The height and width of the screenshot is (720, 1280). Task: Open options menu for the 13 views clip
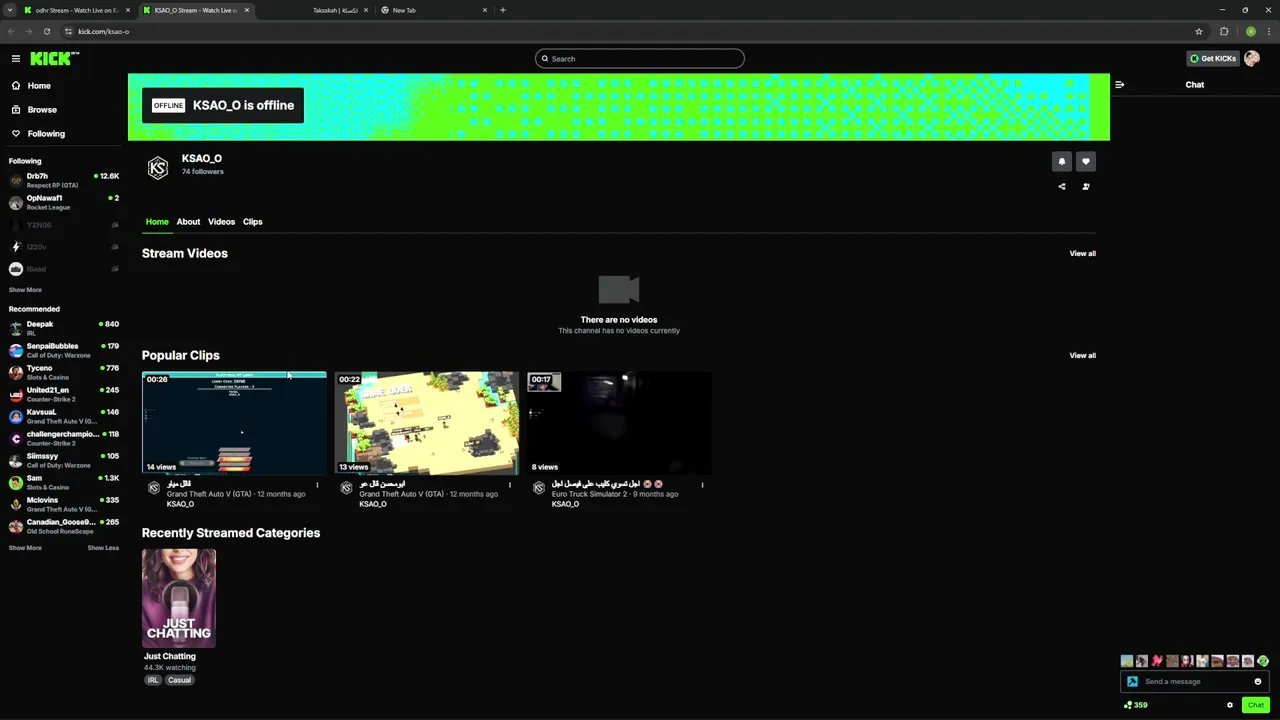509,485
